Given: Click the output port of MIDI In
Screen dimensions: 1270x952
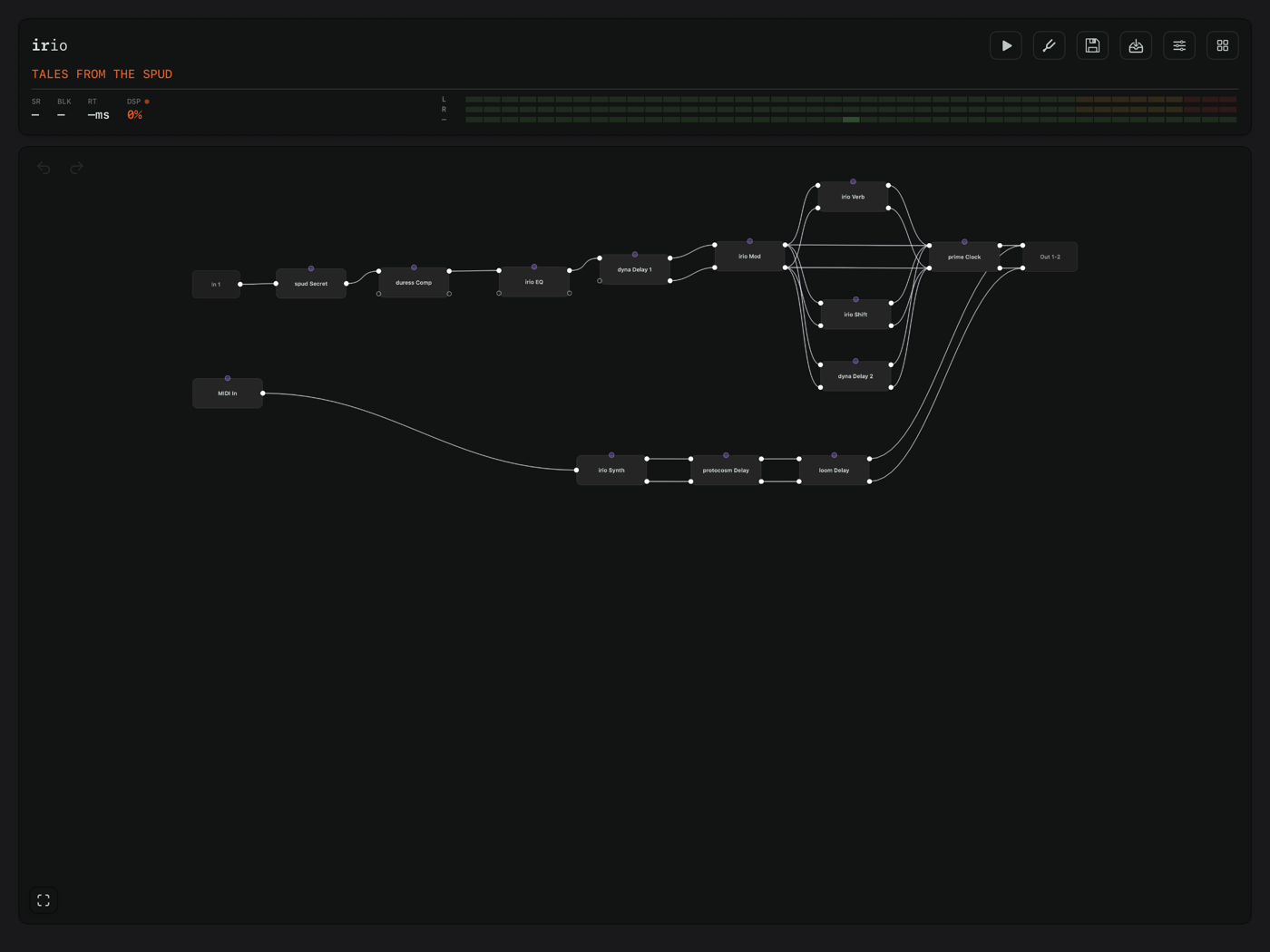Looking at the screenshot, I should (x=263, y=393).
